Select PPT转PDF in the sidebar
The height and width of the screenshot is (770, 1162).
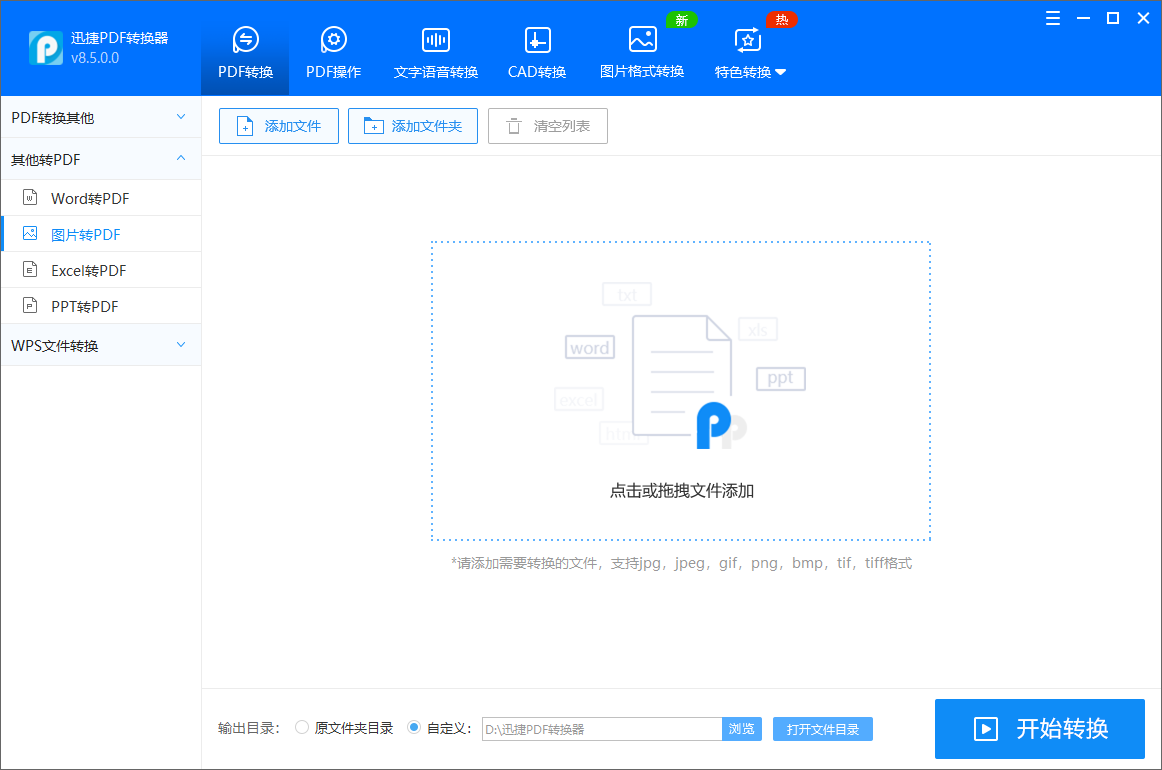coord(101,305)
